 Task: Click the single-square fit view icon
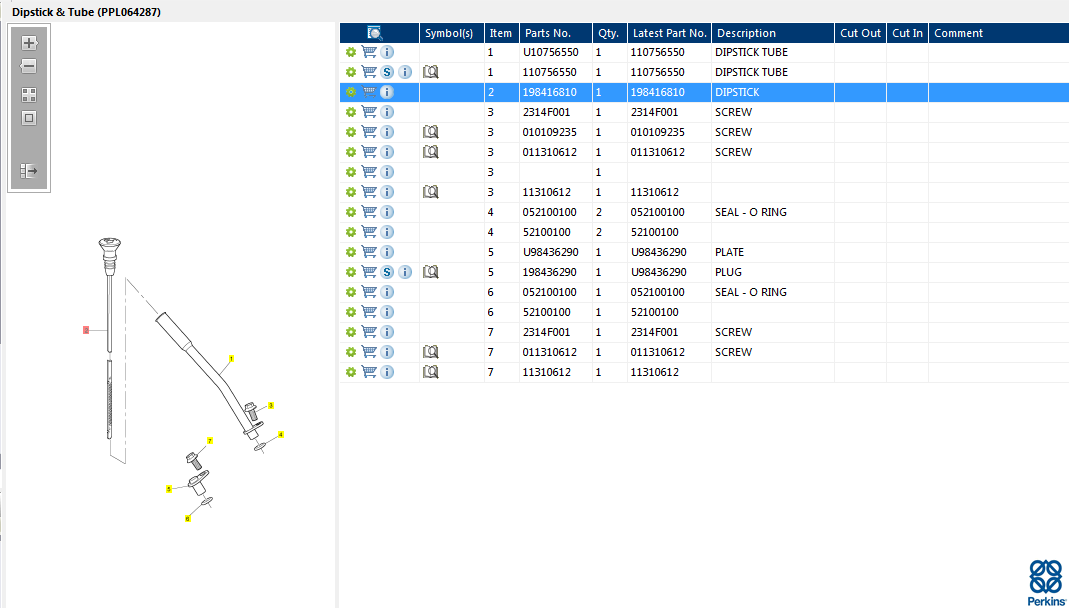coord(29,118)
